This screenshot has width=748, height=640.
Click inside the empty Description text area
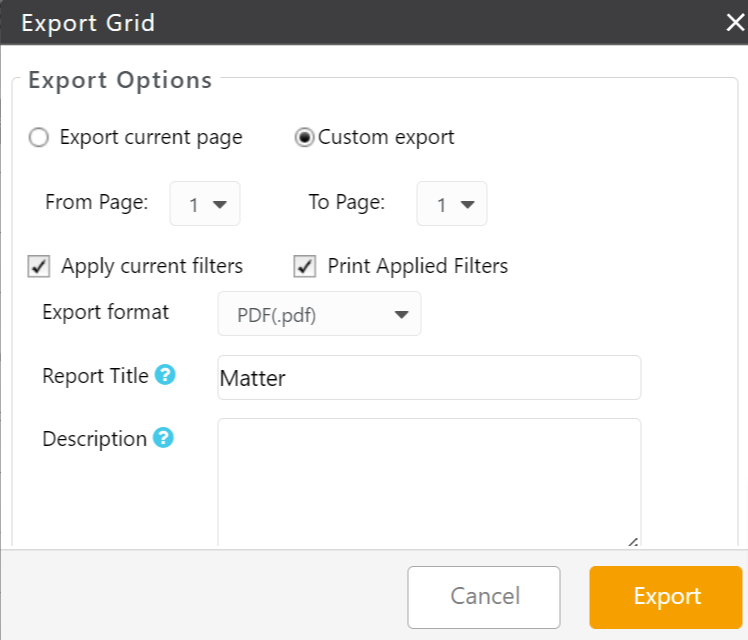428,480
